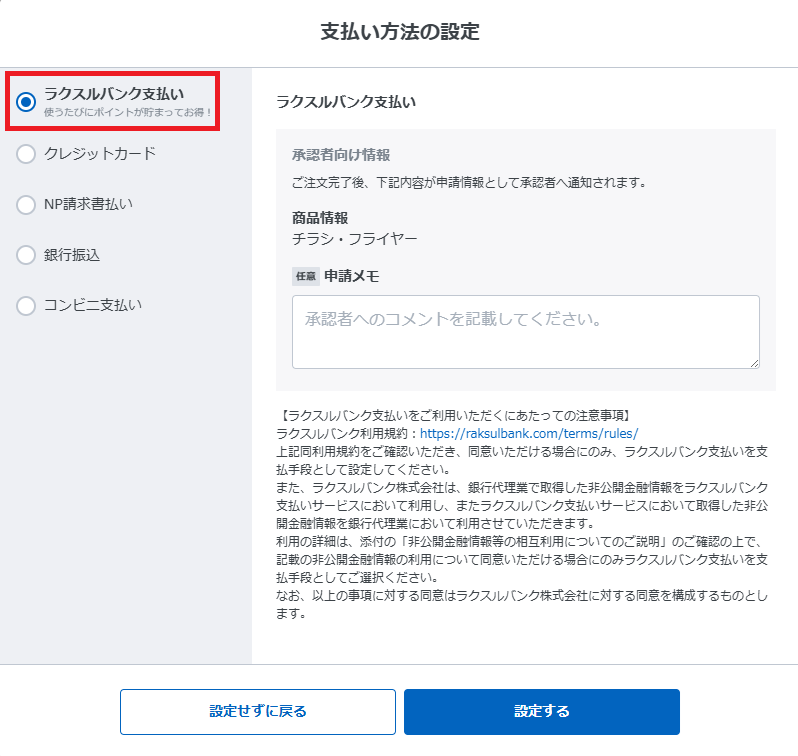Click ご注文完了後 notification description text

tap(469, 182)
